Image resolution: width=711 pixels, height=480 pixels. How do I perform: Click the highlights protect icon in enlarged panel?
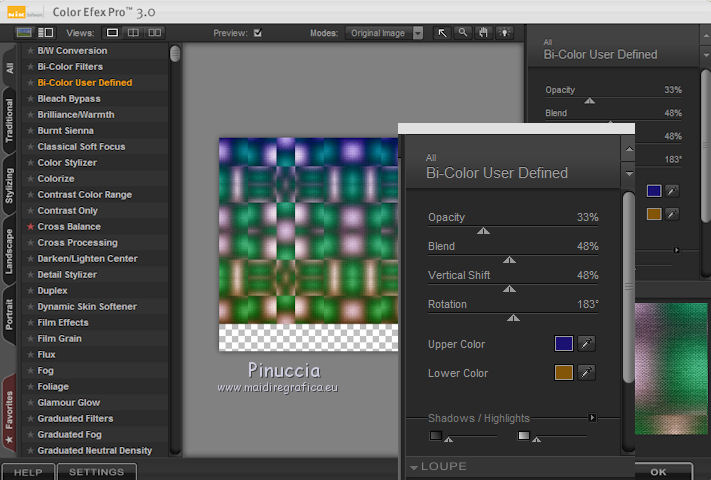coord(524,436)
